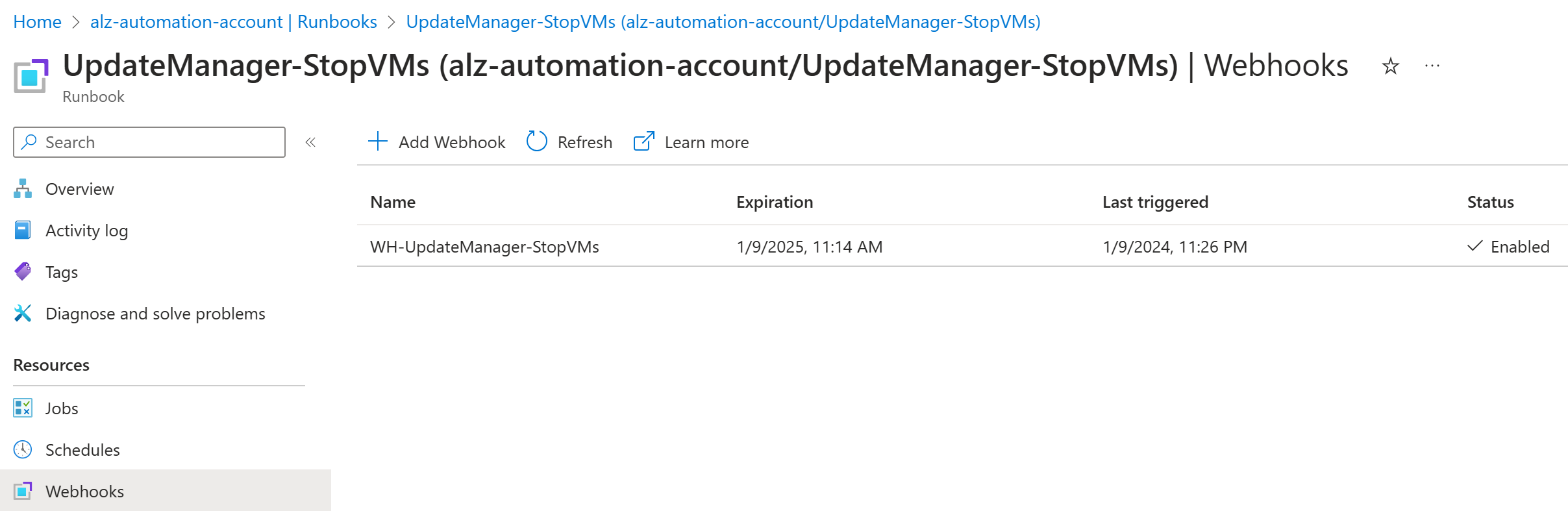
Task: Click the Resources section heading
Action: click(x=51, y=365)
